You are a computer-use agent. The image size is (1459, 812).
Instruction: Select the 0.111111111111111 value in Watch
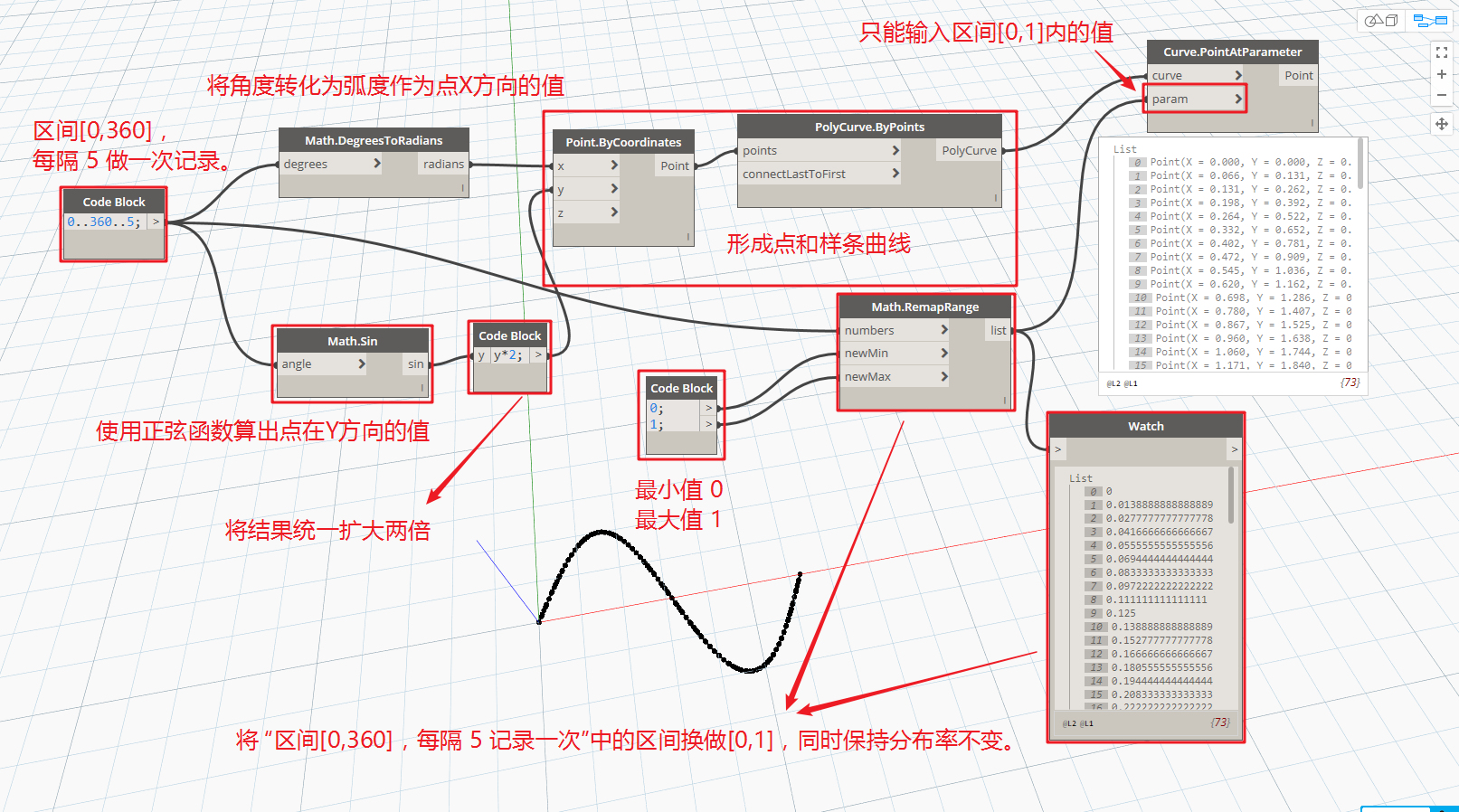coord(1156,600)
